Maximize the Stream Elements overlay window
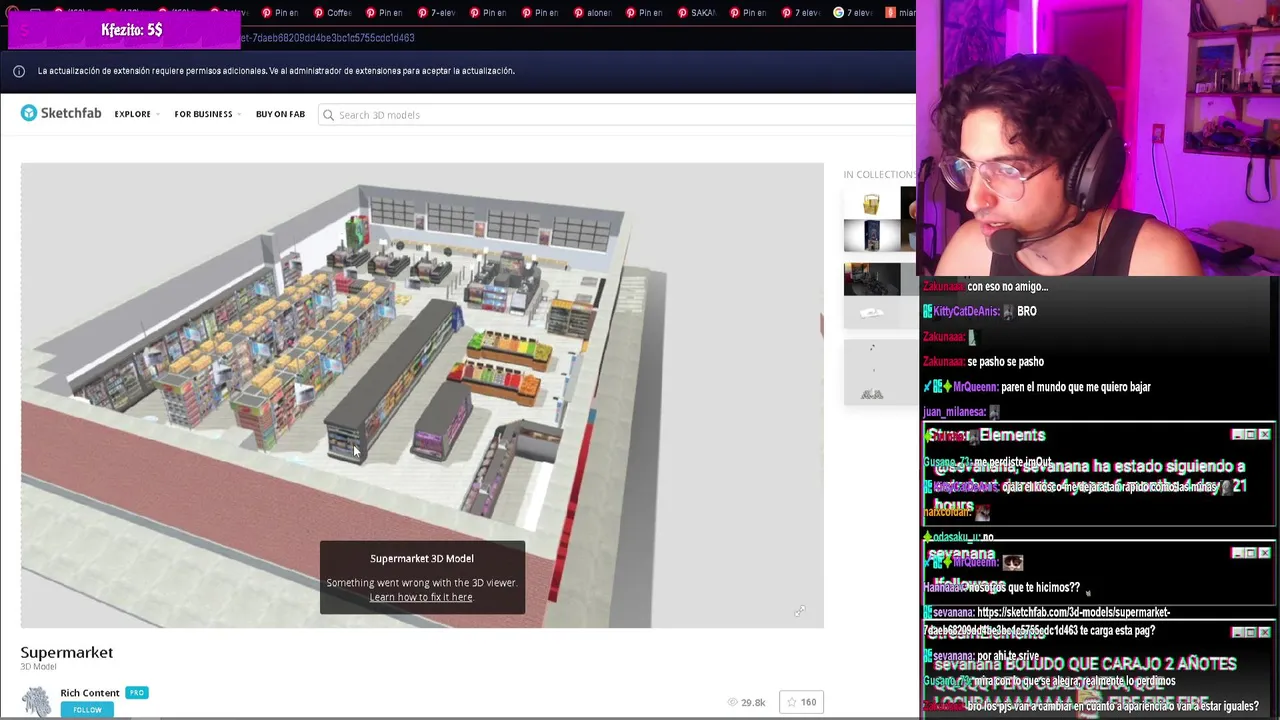The width and height of the screenshot is (1280, 720). click(1251, 435)
